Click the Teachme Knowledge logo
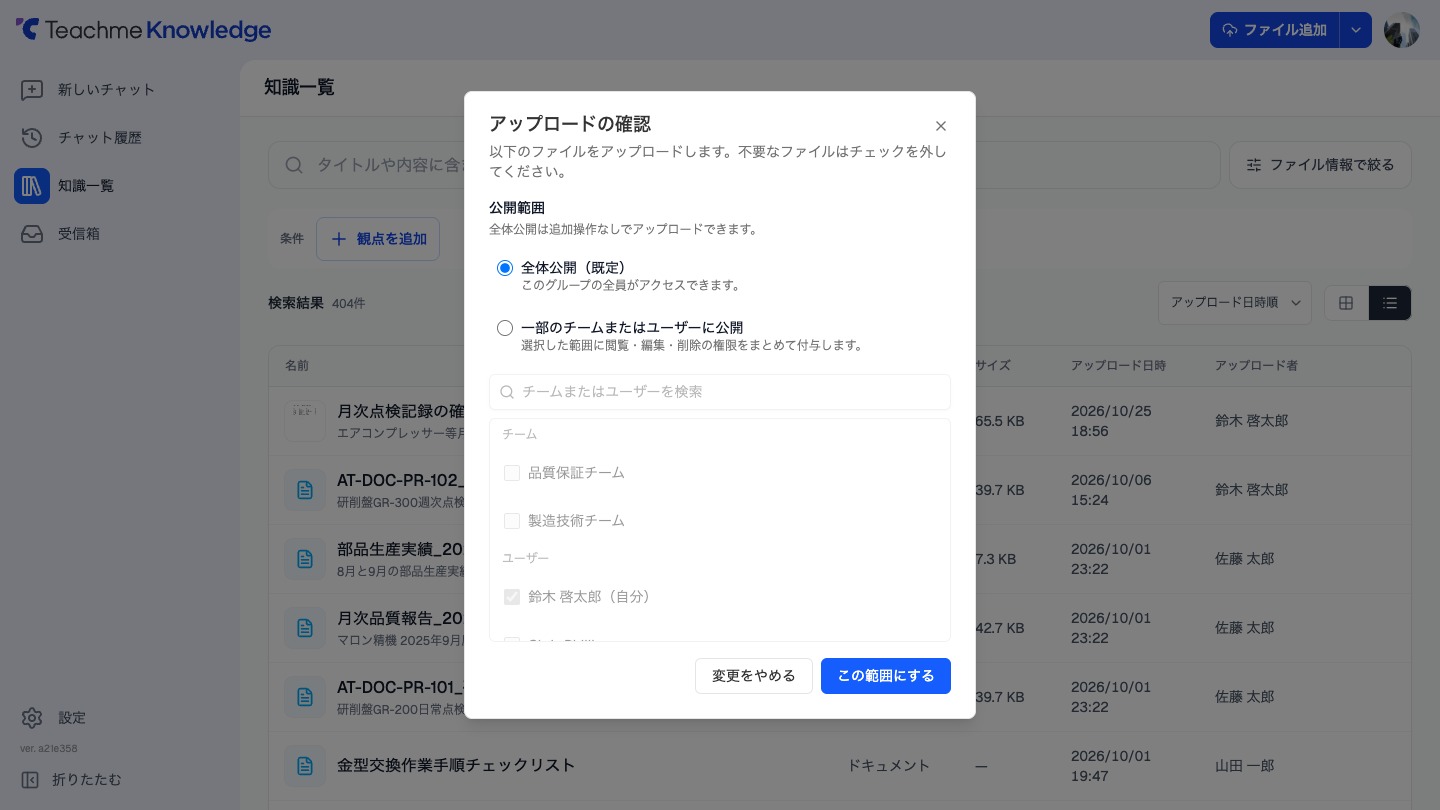 tap(144, 30)
